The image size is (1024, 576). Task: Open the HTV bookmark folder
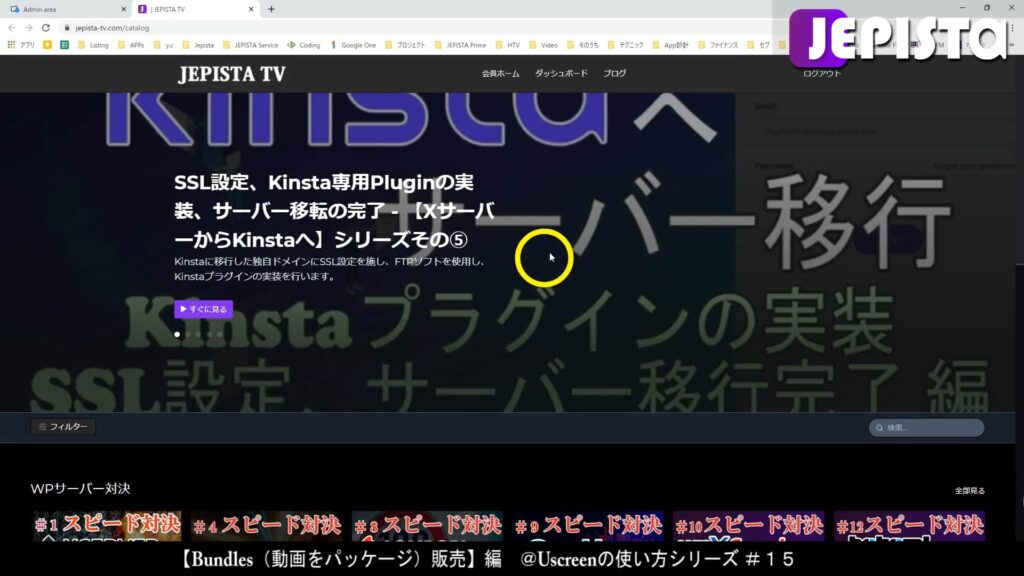pyautogui.click(x=507, y=45)
